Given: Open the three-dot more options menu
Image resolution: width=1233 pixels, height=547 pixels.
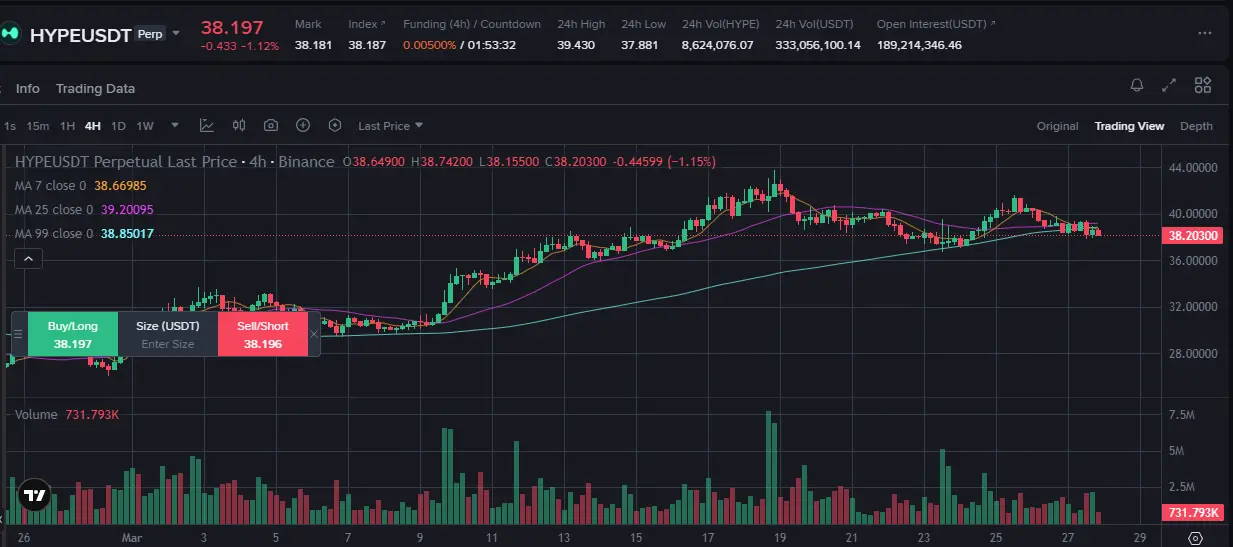Looking at the screenshot, I should (1205, 33).
